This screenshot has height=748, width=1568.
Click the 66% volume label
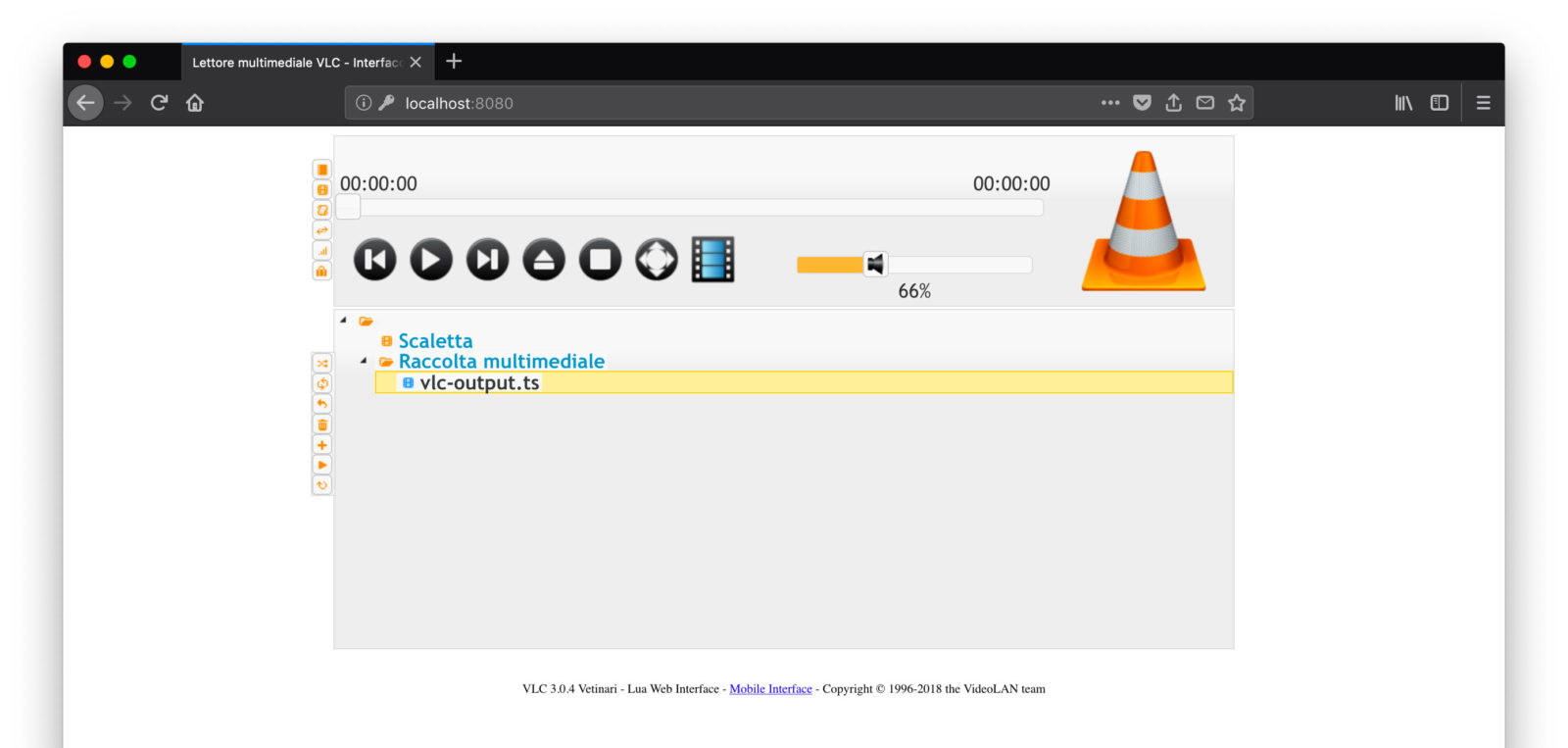(914, 291)
